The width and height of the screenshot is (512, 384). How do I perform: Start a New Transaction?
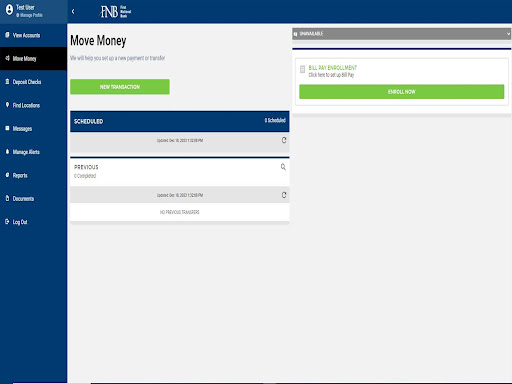click(x=120, y=87)
